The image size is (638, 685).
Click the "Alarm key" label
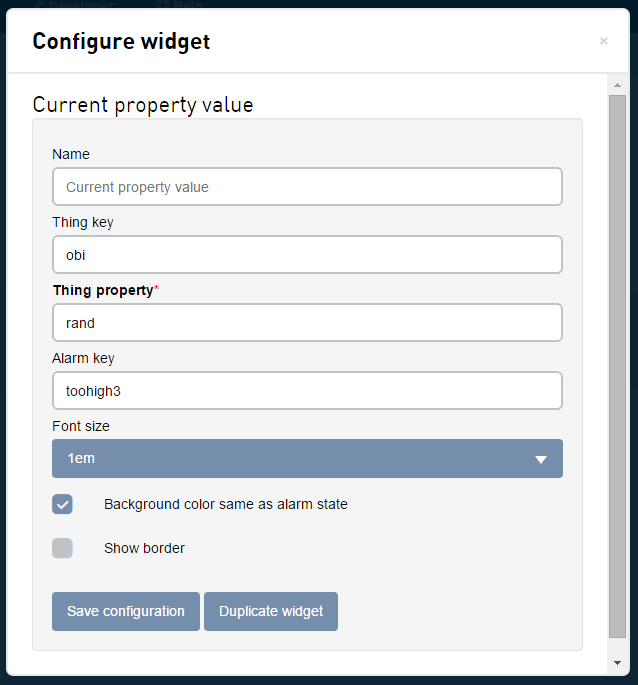[83, 358]
